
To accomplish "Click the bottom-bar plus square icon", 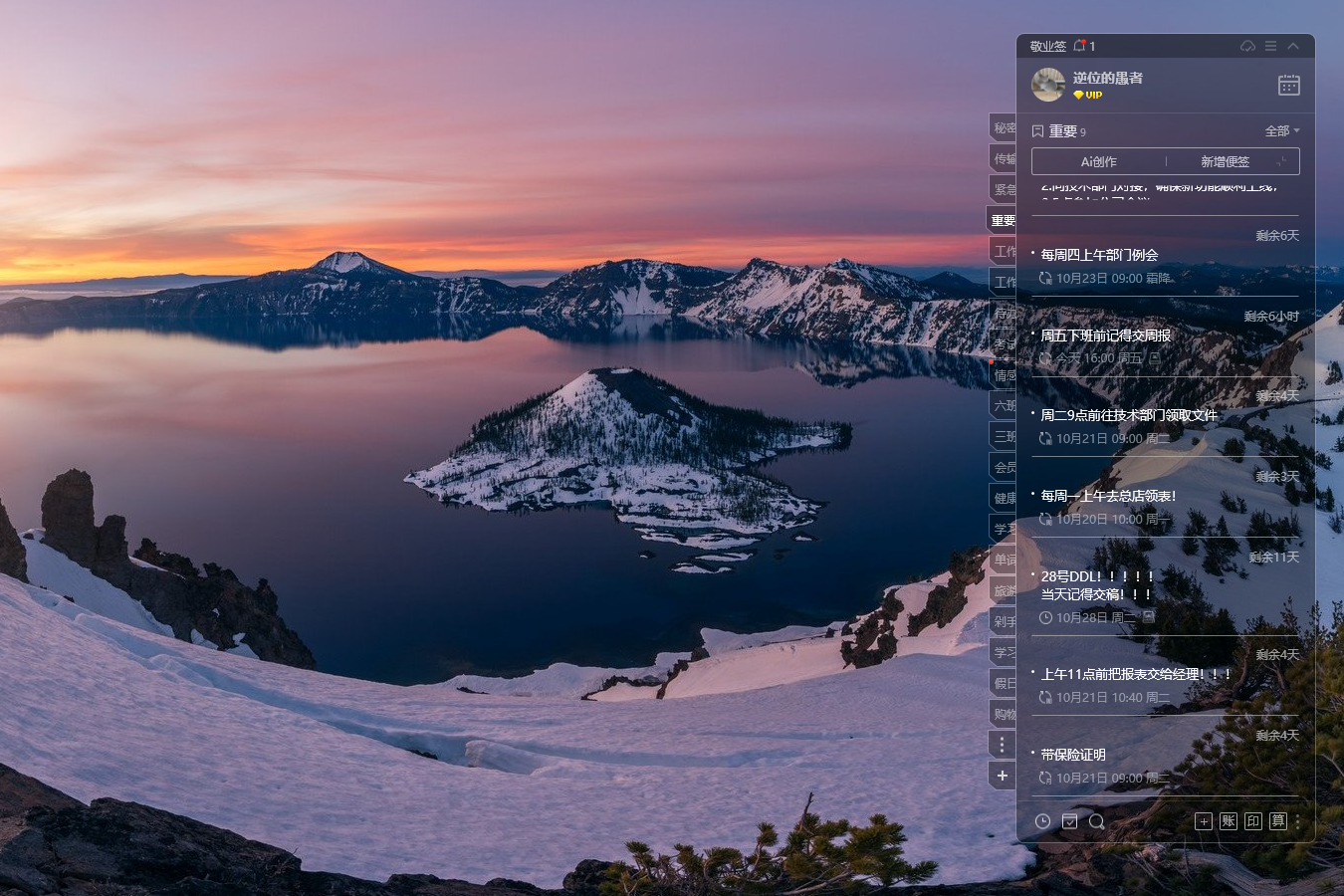I will [1204, 821].
